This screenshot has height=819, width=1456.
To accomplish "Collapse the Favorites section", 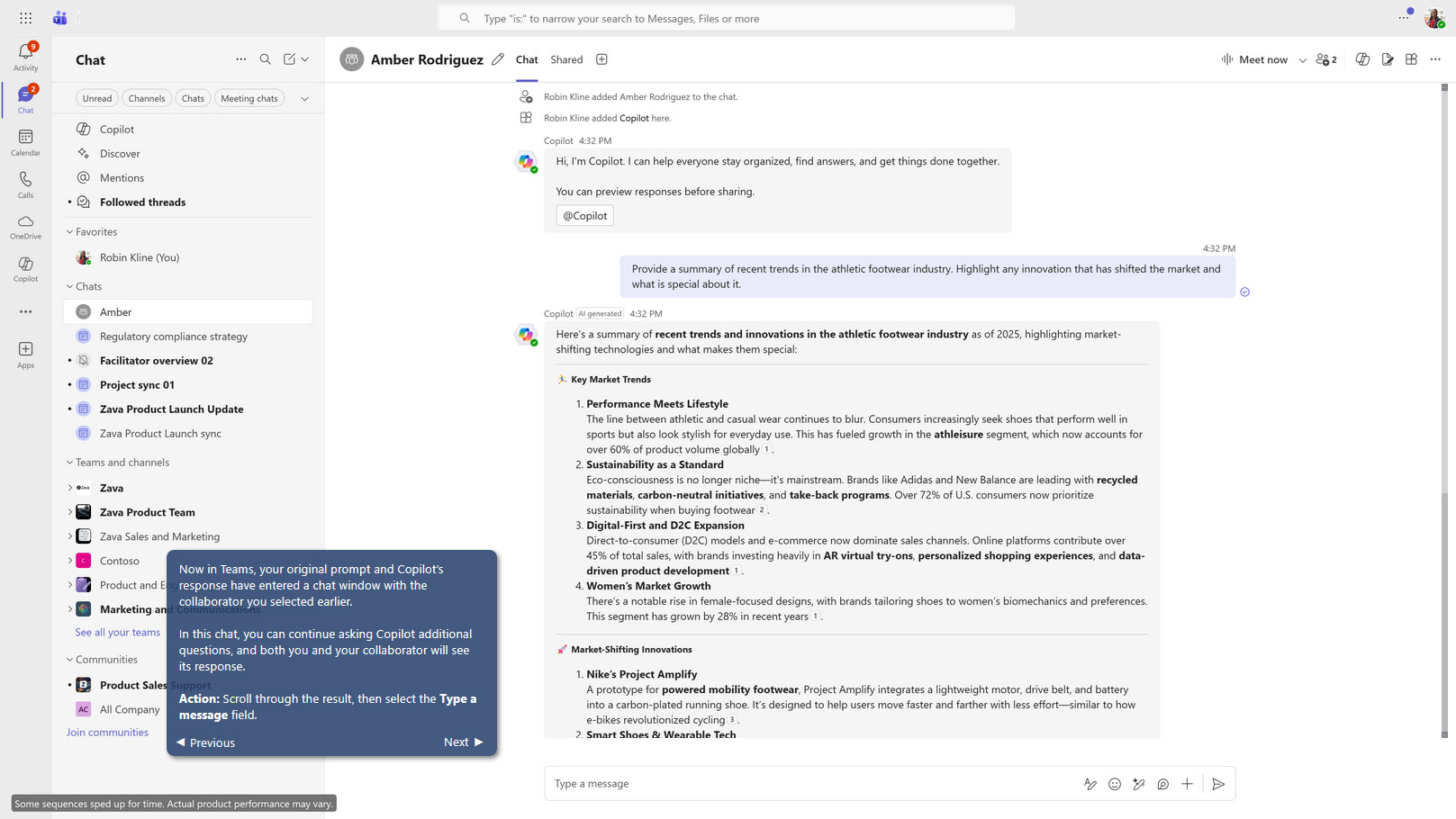I will coord(68,231).
